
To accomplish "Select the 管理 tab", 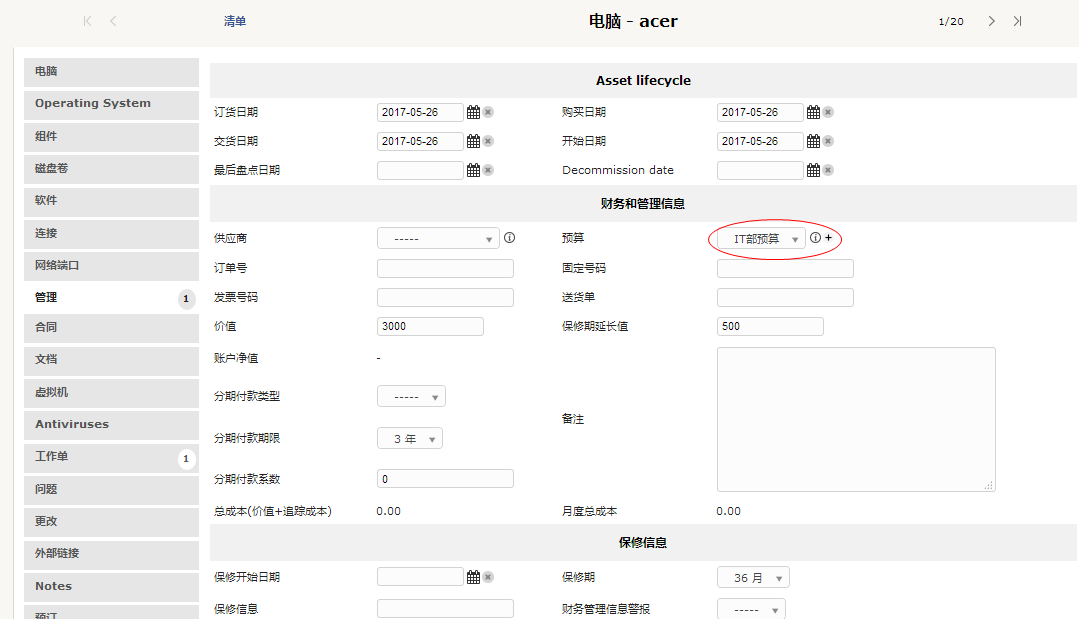I will tap(111, 298).
